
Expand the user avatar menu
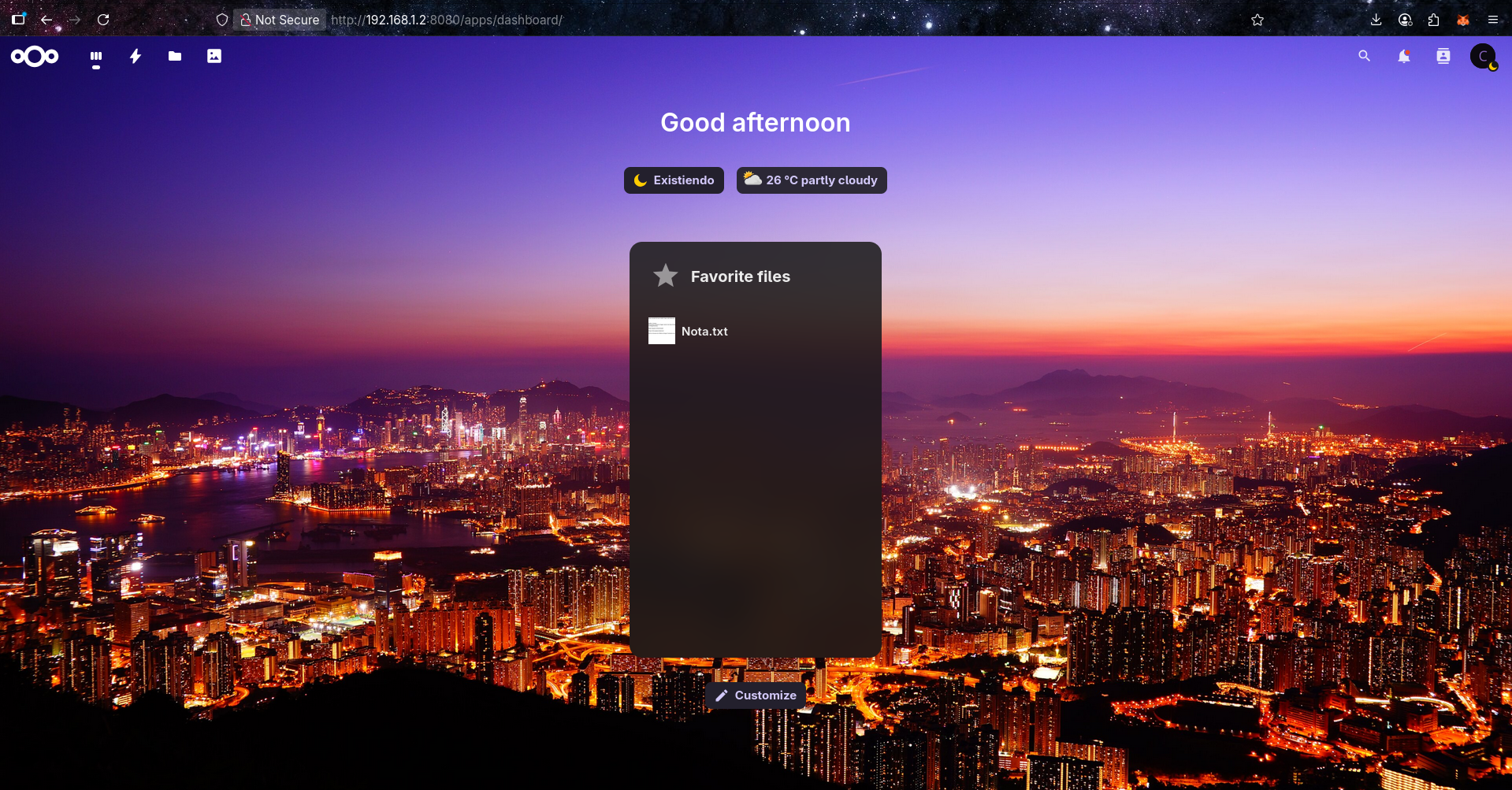coord(1483,57)
